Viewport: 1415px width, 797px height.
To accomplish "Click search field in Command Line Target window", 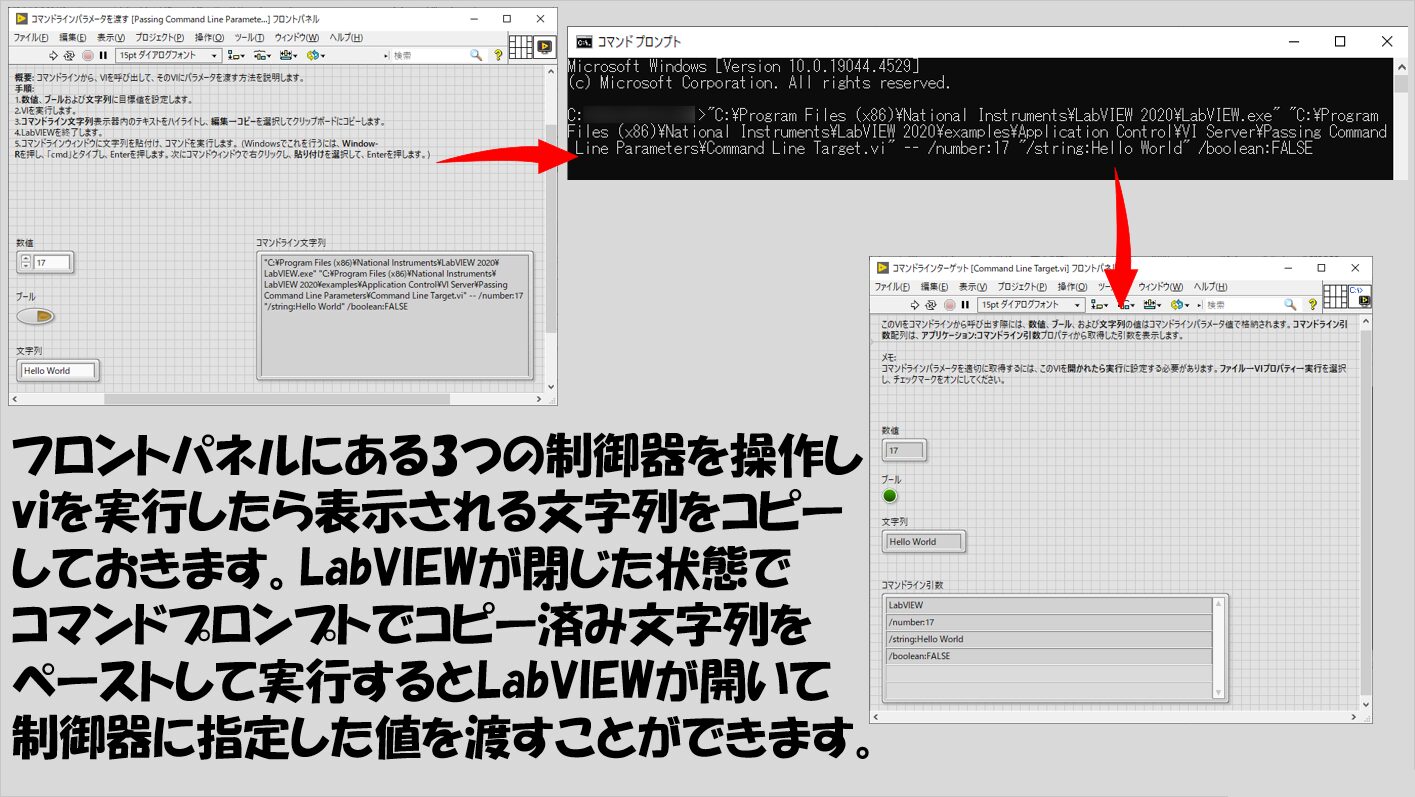I will coord(1242,305).
